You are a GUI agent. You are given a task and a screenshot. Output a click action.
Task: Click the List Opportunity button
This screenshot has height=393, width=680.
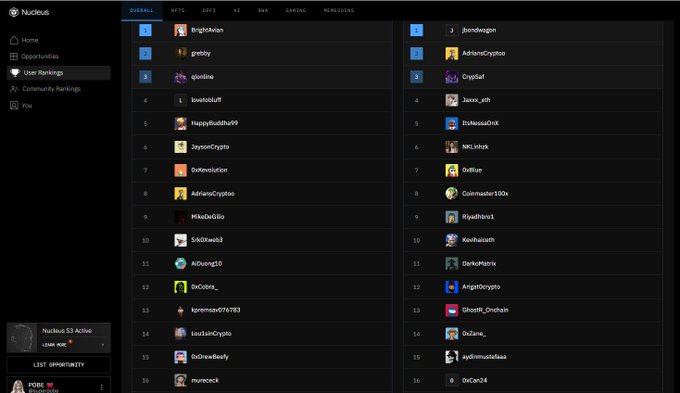tap(59, 365)
